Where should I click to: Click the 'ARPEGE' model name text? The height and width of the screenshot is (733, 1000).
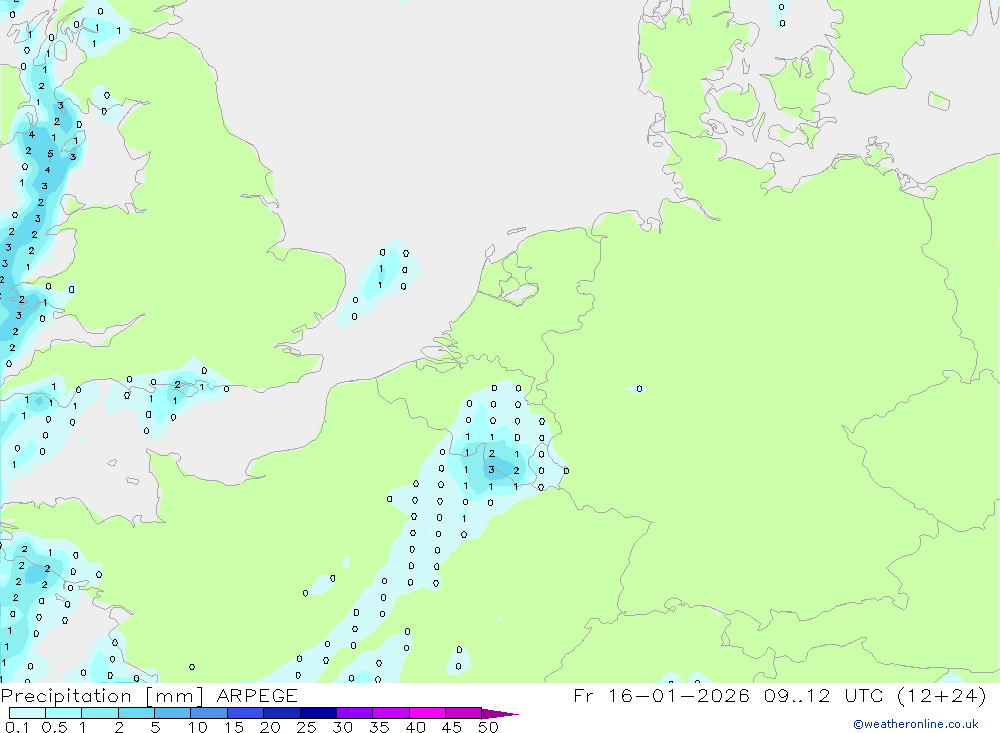[x=257, y=696]
